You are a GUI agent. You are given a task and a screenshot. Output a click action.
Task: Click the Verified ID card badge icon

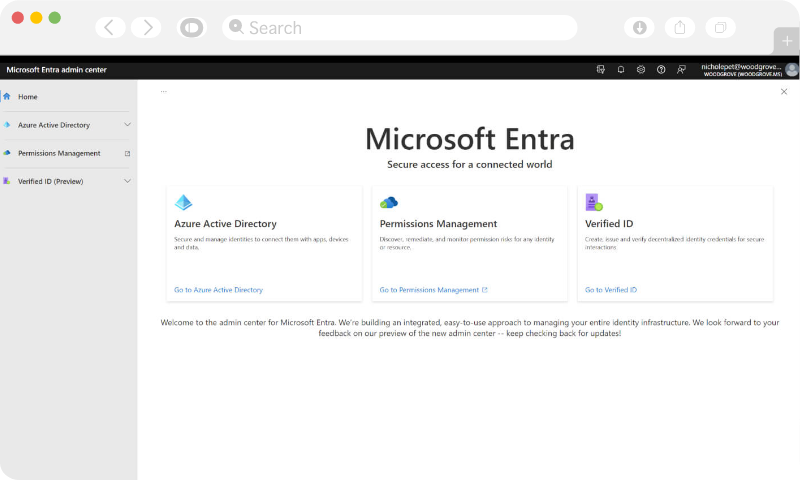(594, 203)
